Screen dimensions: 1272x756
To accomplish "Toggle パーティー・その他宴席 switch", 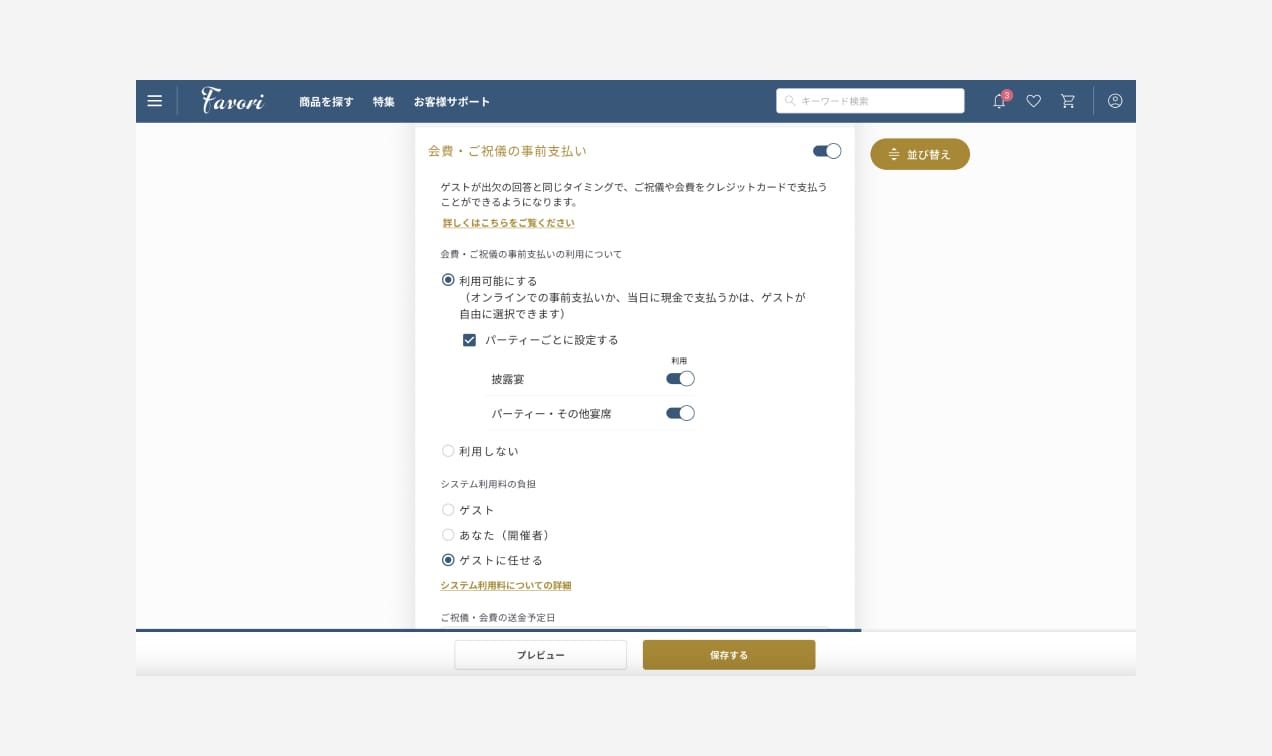I will pos(680,413).
